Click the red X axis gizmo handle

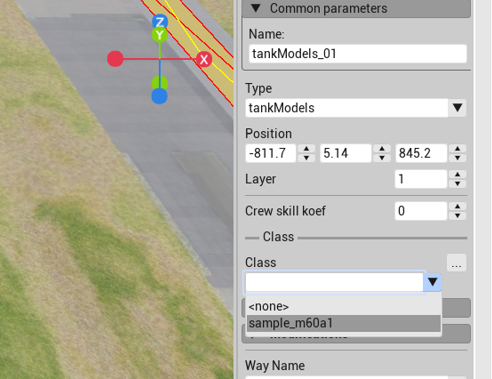coord(204,59)
